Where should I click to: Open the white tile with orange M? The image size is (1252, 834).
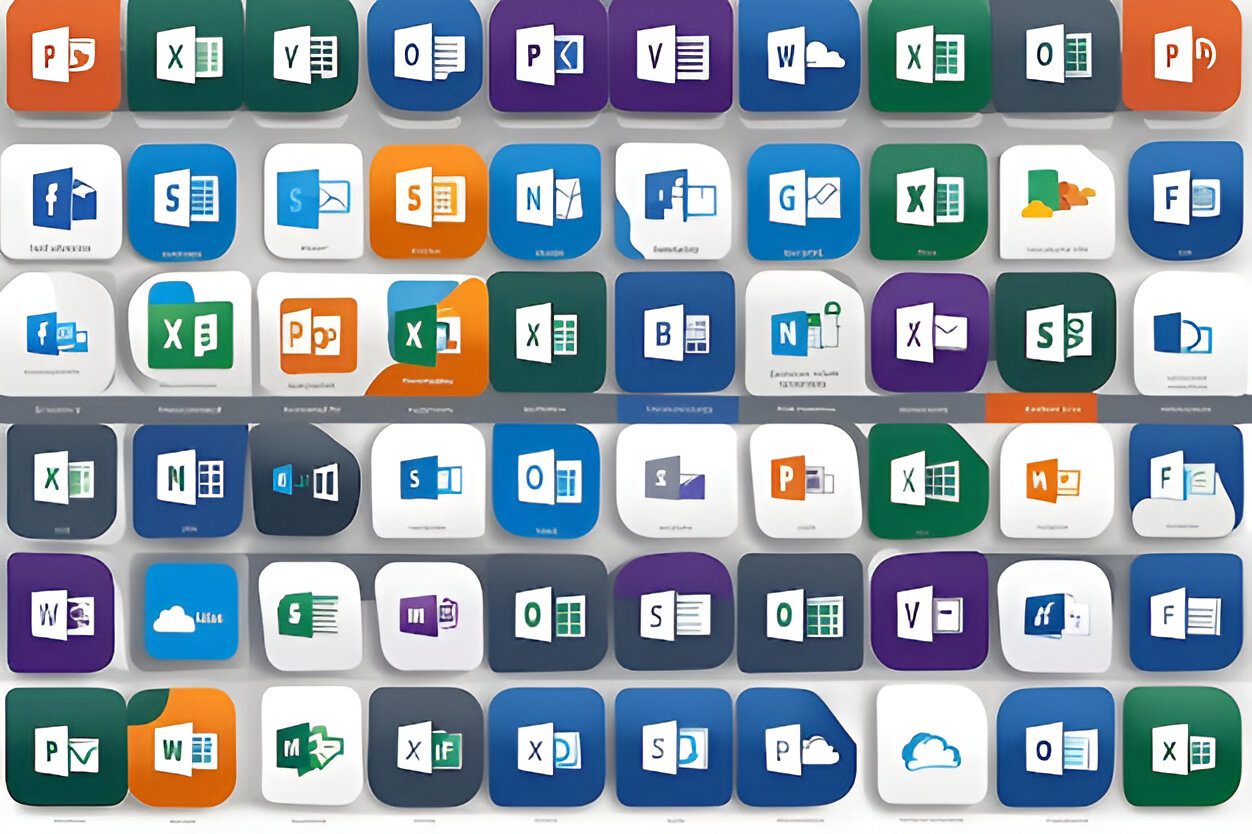[x=1056, y=480]
